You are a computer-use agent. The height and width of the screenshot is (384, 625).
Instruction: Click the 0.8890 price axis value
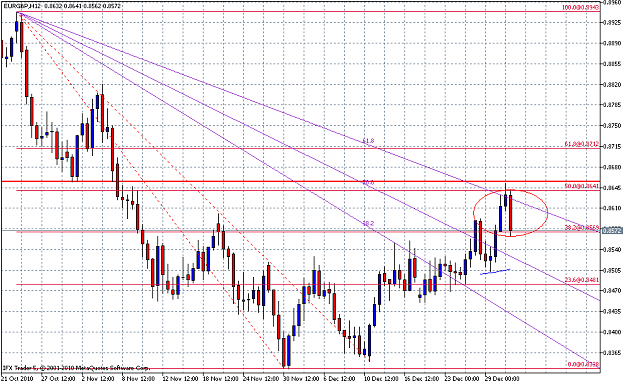point(613,43)
